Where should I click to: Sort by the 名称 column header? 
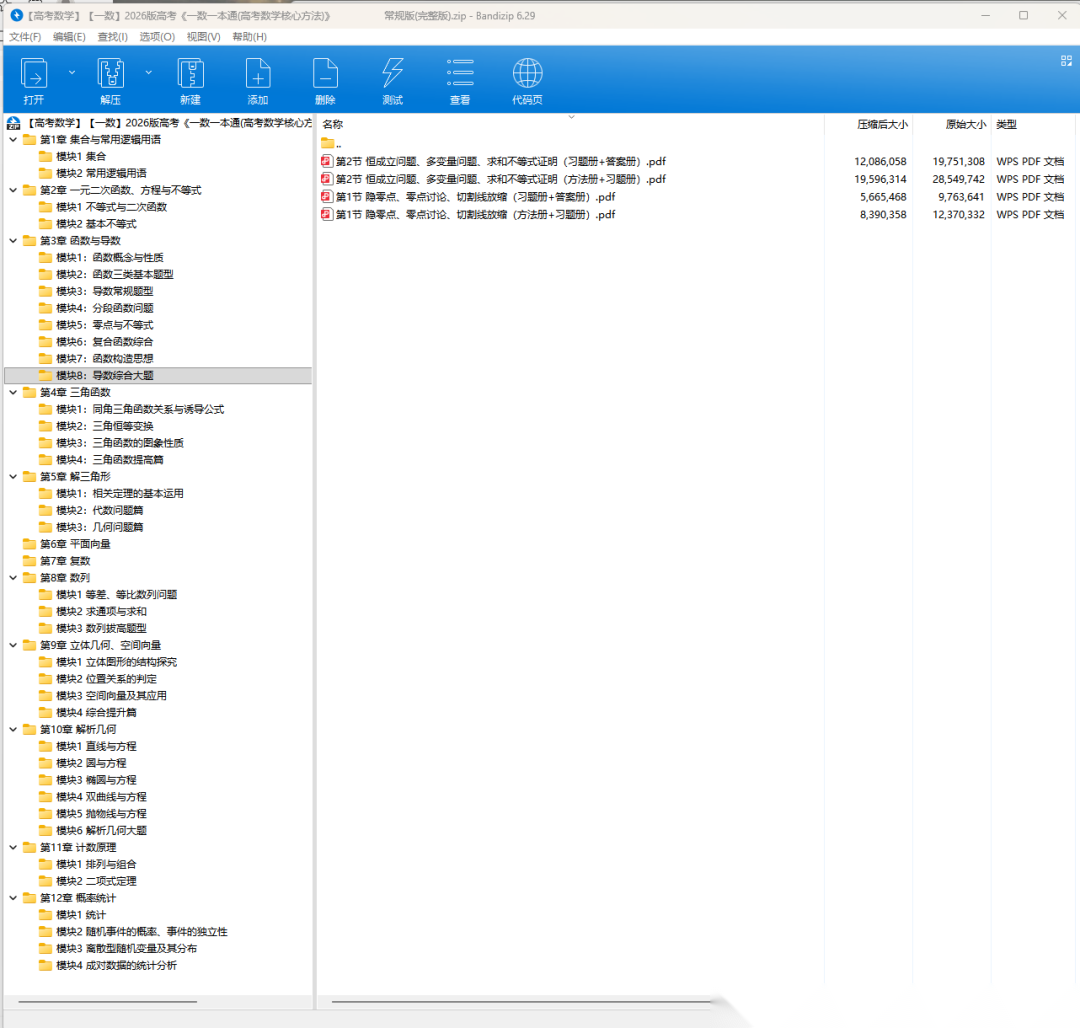[x=333, y=125]
